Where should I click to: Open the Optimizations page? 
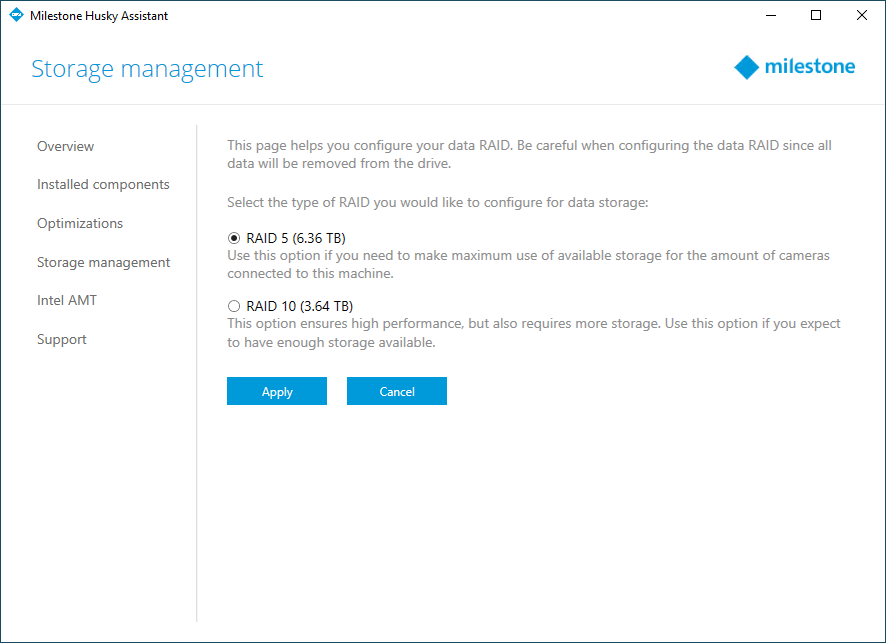point(80,223)
